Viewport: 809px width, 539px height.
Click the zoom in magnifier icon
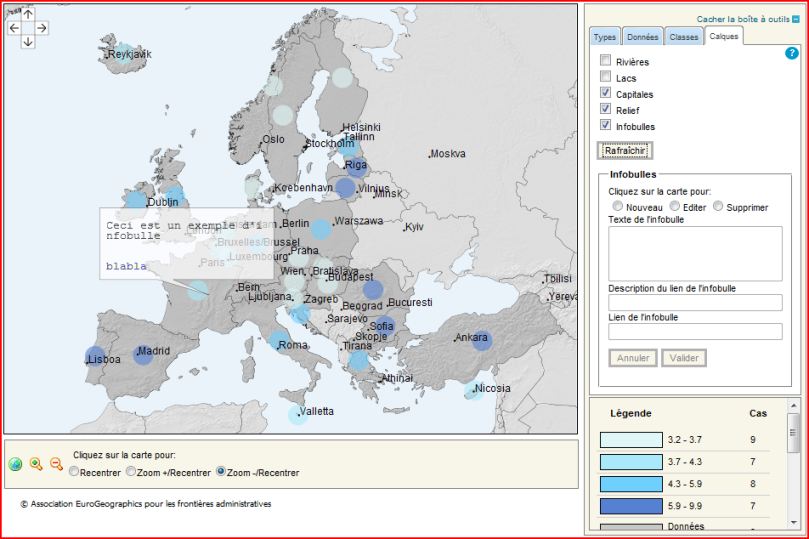point(36,464)
